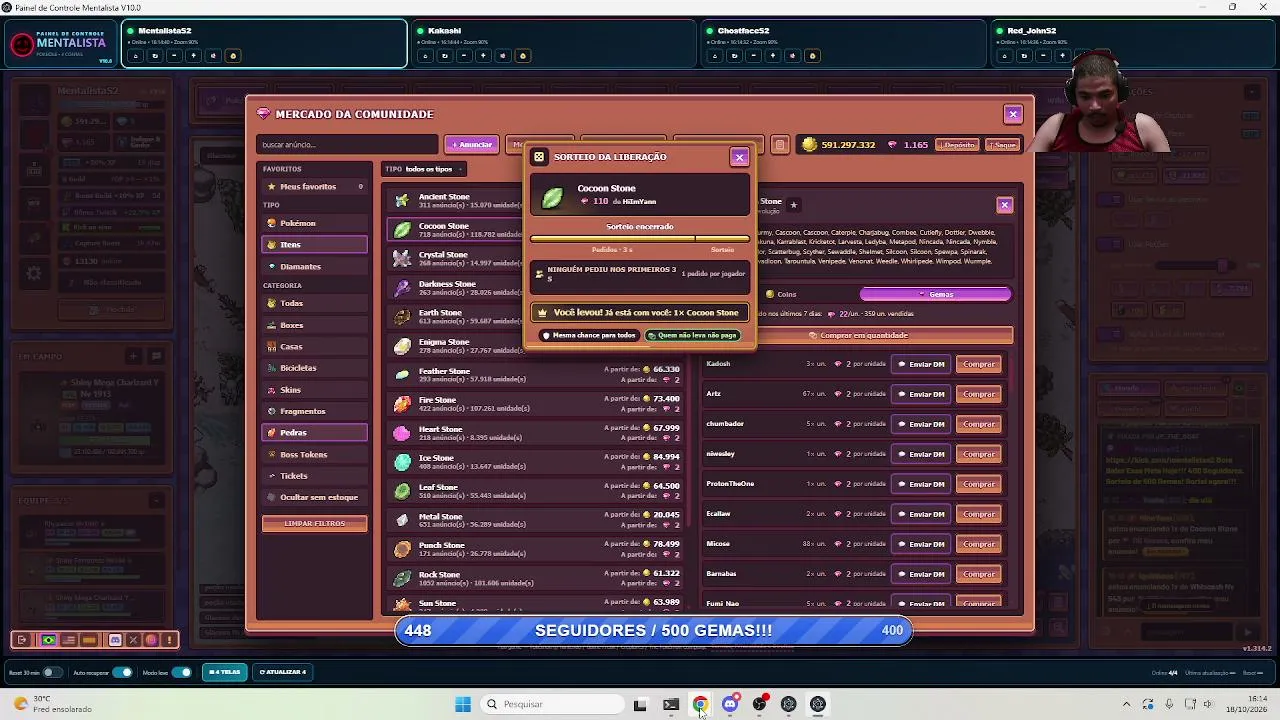Click the ATUALIZAR 4 button
This screenshot has width=1280, height=720.
pos(283,672)
